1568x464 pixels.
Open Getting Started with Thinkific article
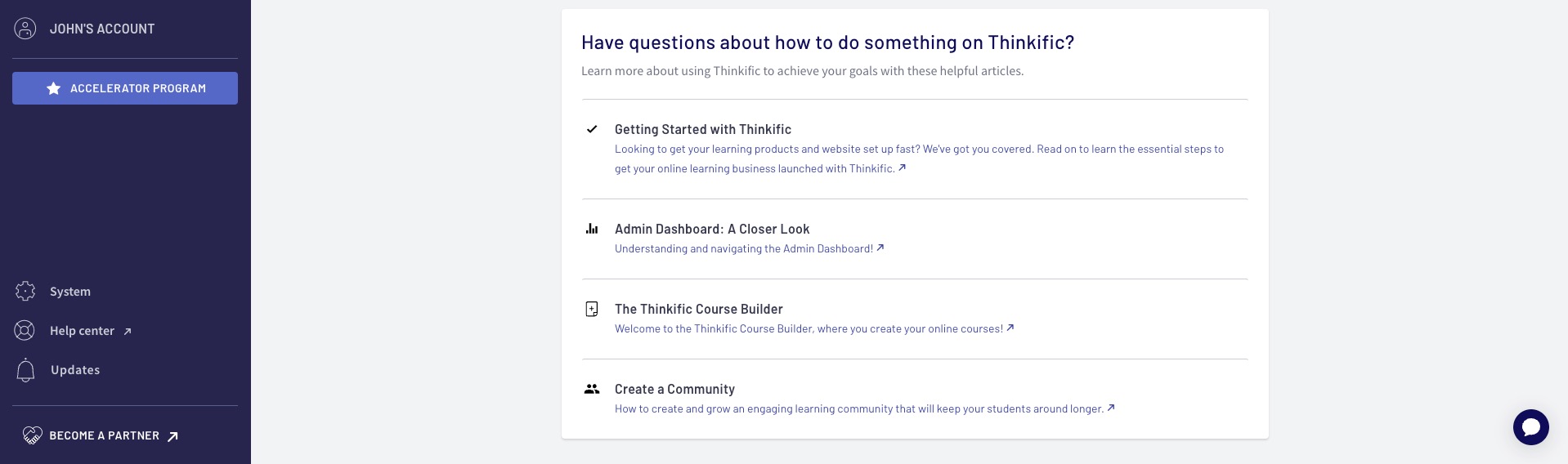703,129
